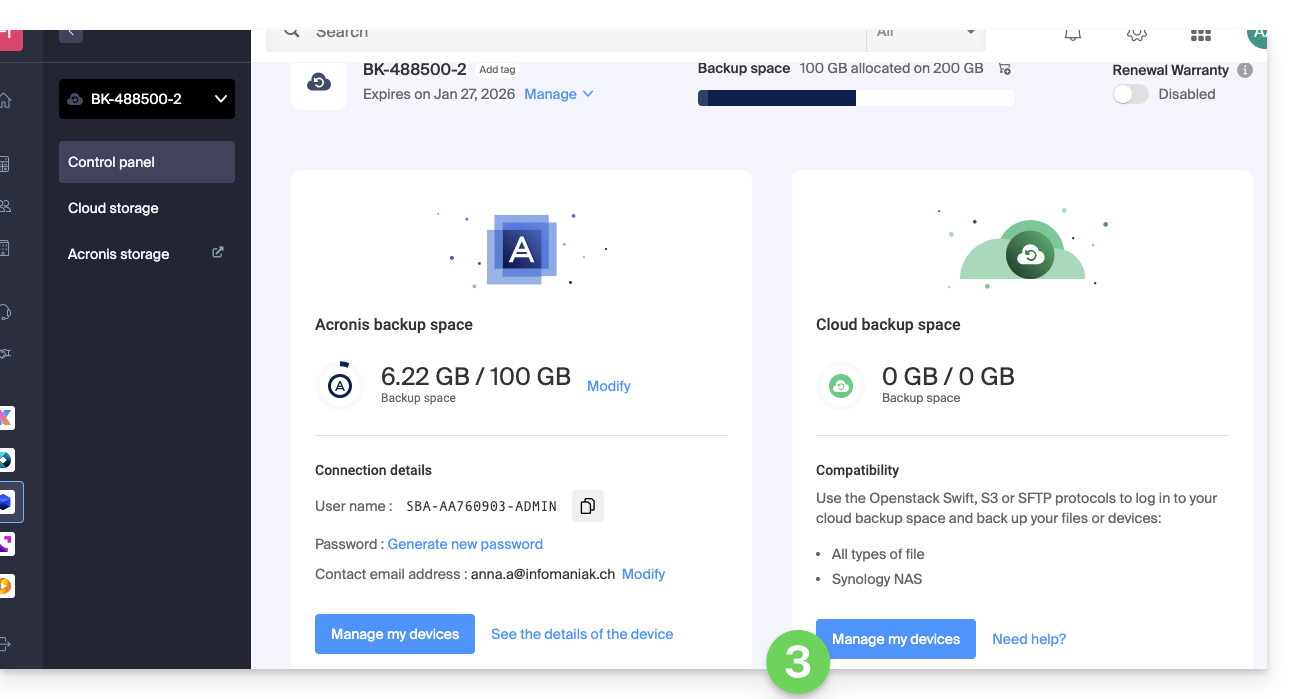Click the external link icon next to Acronis storage
The width and height of the screenshot is (1297, 699).
(218, 253)
